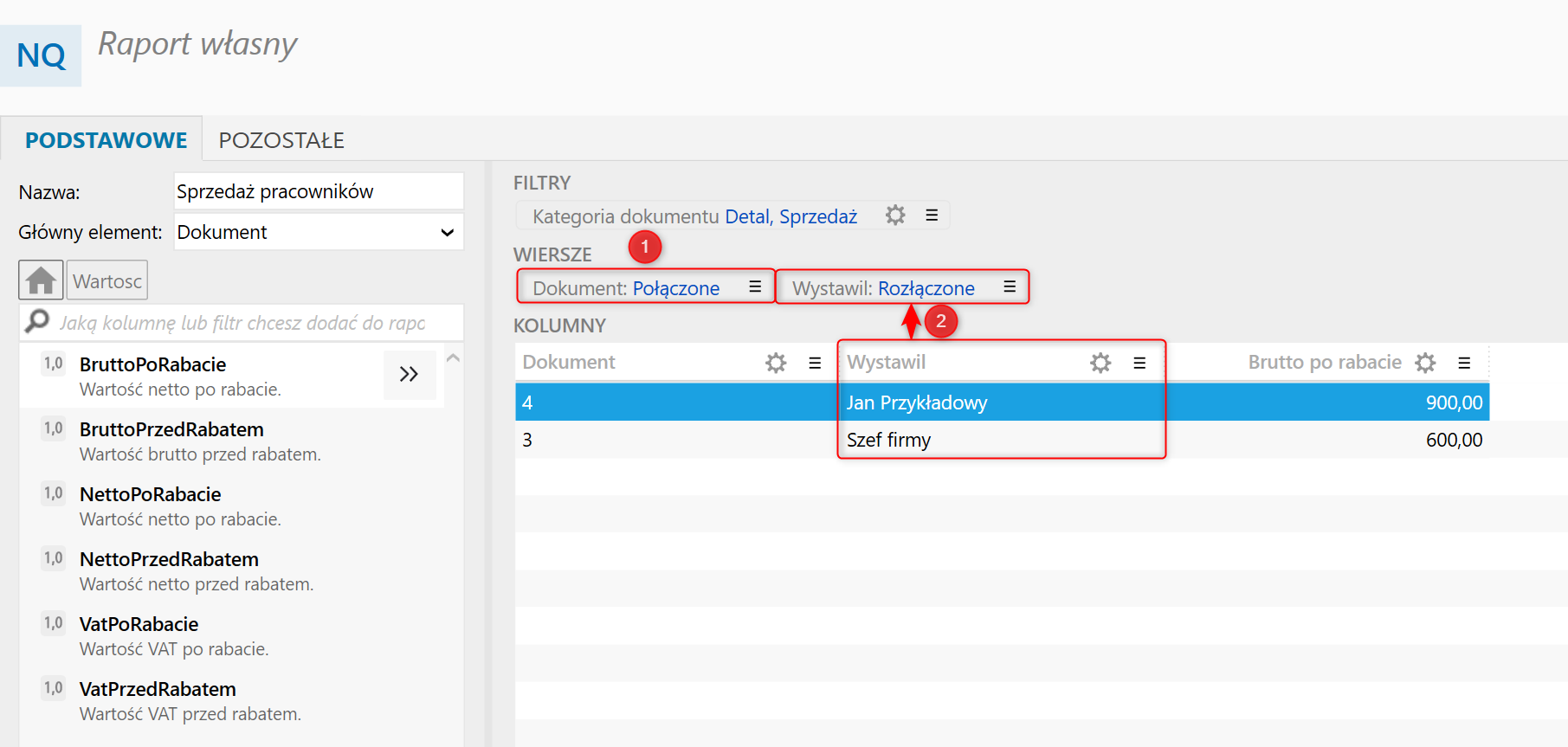Toggle Dokument grouping value Połączone
Image resolution: width=1568 pixels, height=747 pixels.
point(675,288)
